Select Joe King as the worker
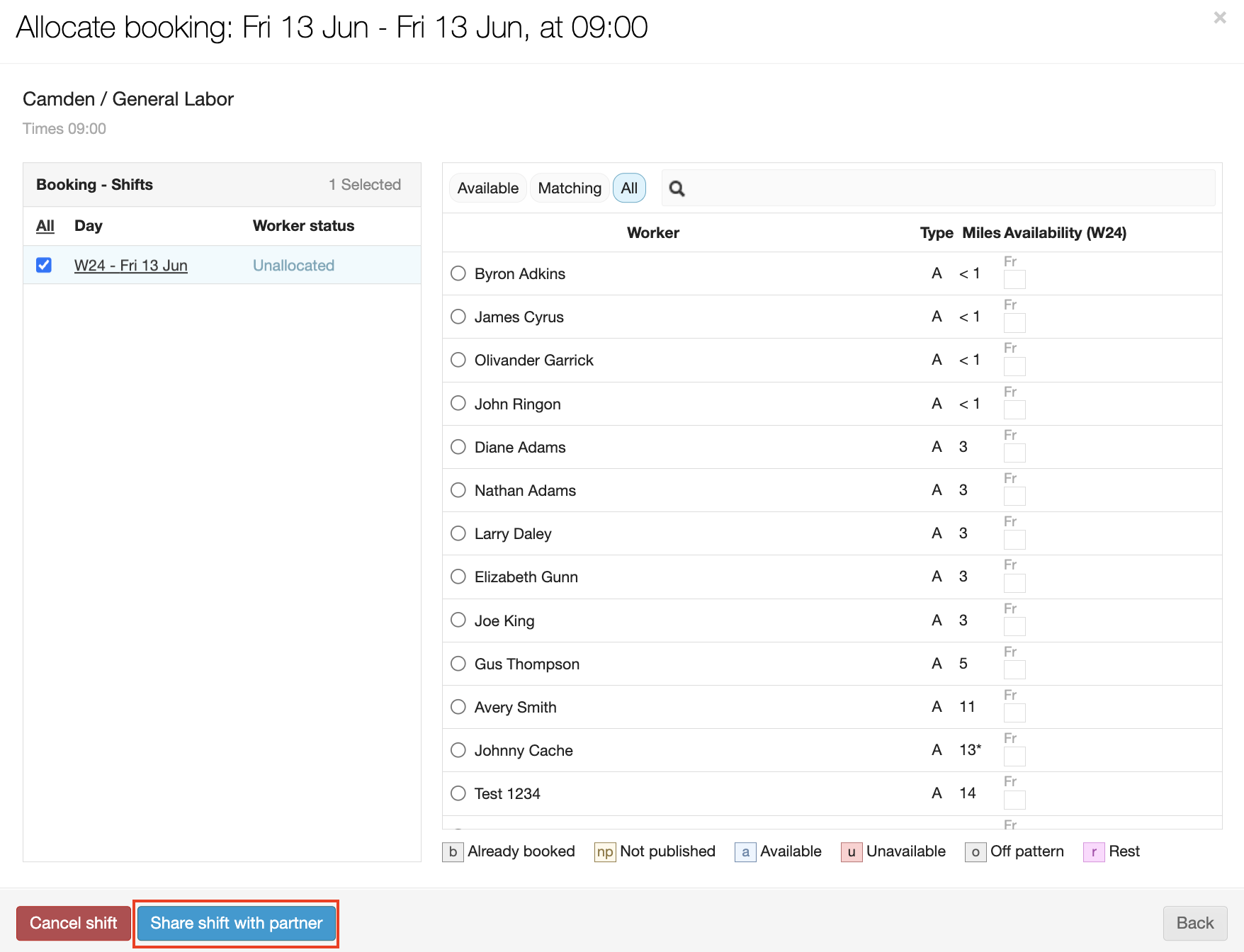 [x=458, y=620]
